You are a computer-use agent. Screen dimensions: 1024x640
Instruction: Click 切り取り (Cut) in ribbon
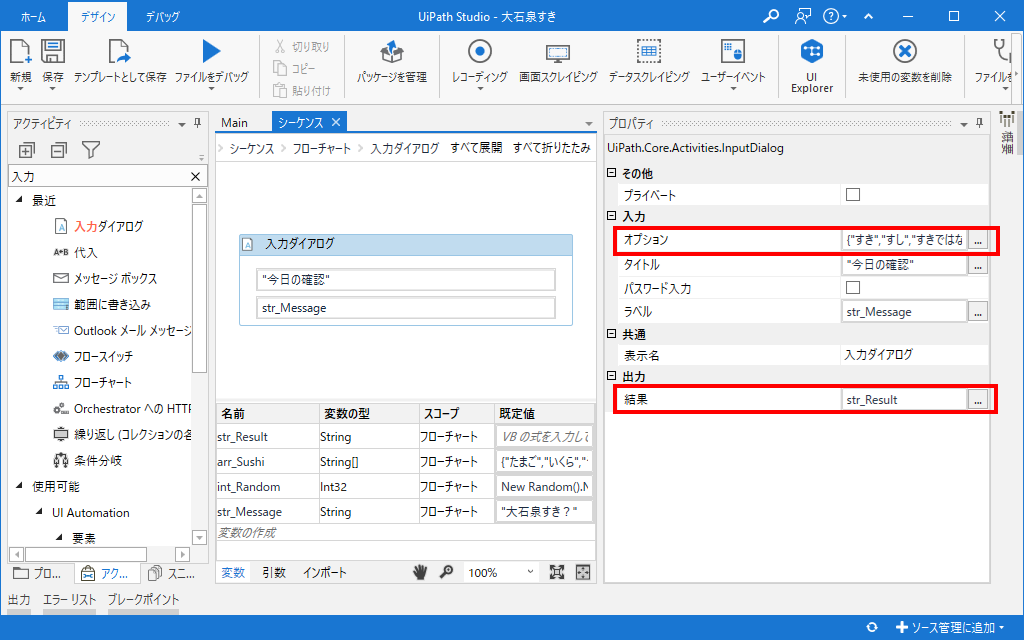302,46
